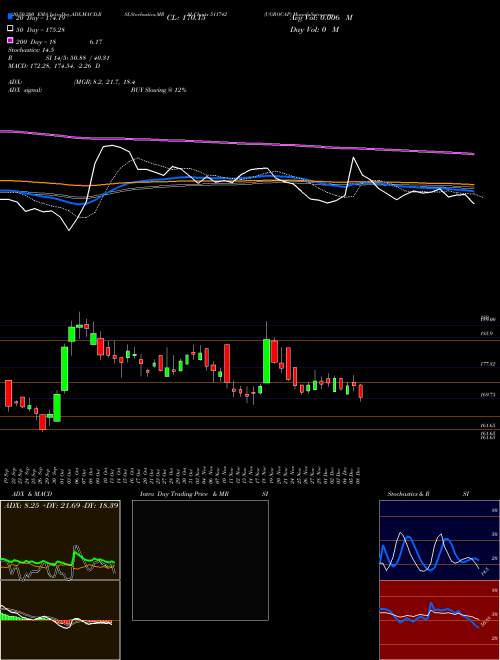Click the 'Stochastics: 14.5' readout

[31, 50]
